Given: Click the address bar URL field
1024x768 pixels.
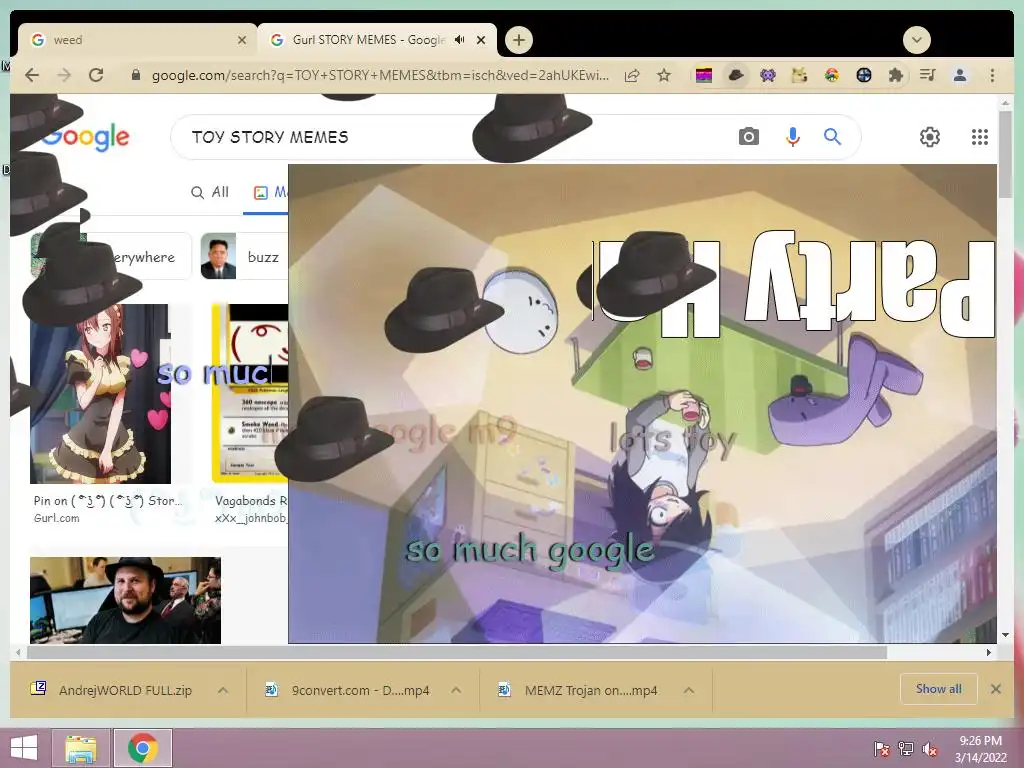Looking at the screenshot, I should tap(380, 76).
